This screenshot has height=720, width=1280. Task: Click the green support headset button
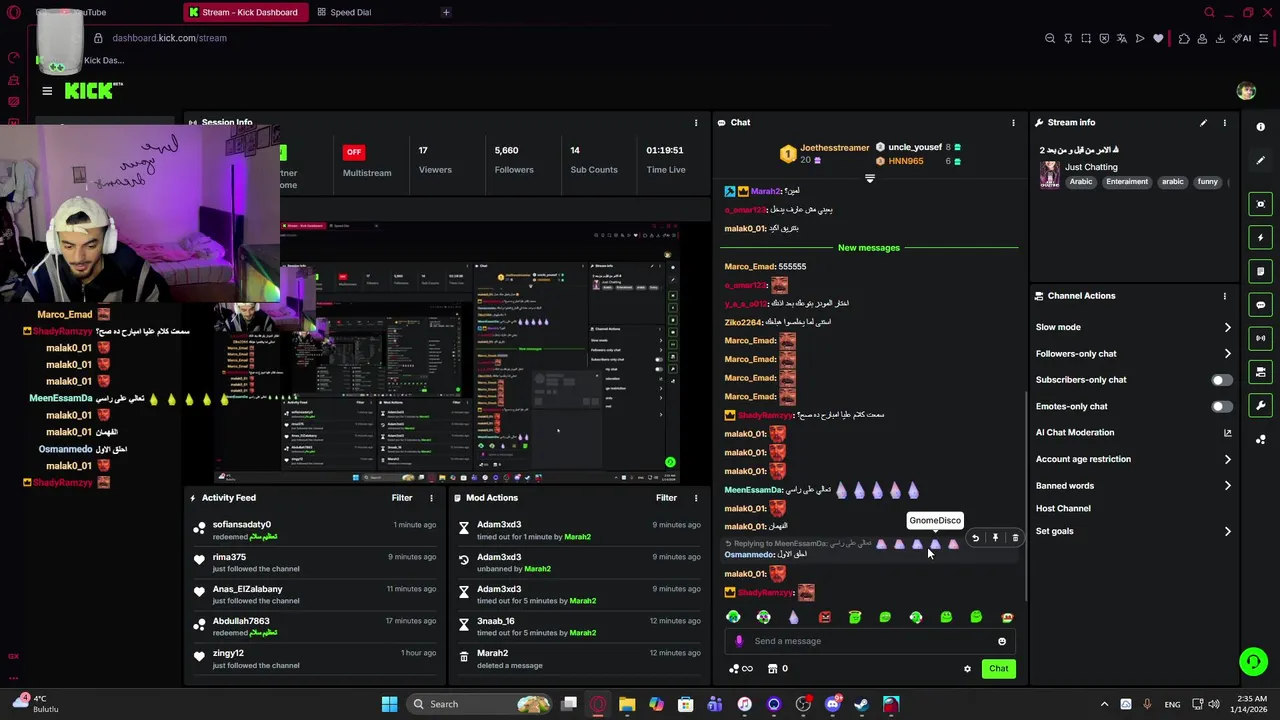tap(1253, 662)
